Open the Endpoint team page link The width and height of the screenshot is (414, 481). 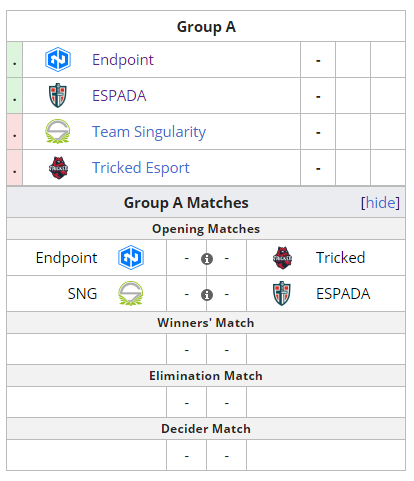click(x=123, y=60)
